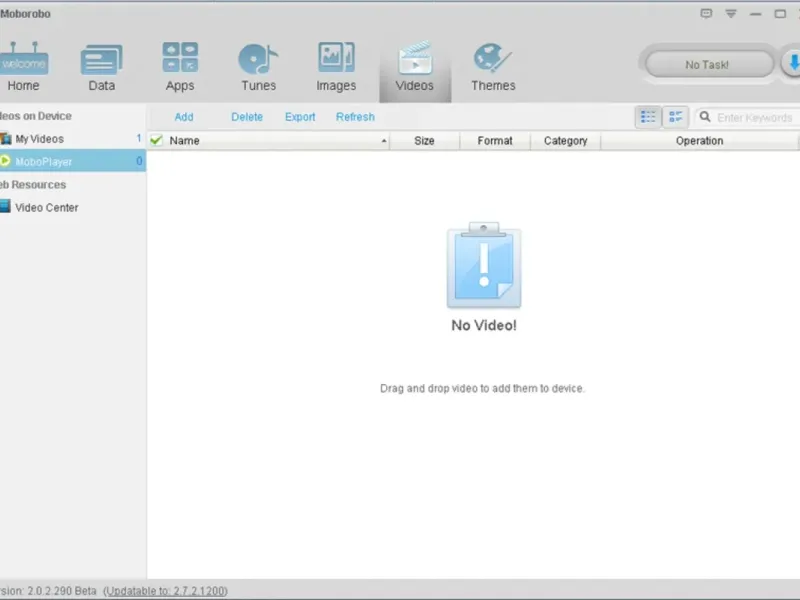Click Delete in the video toolbar

[247, 117]
